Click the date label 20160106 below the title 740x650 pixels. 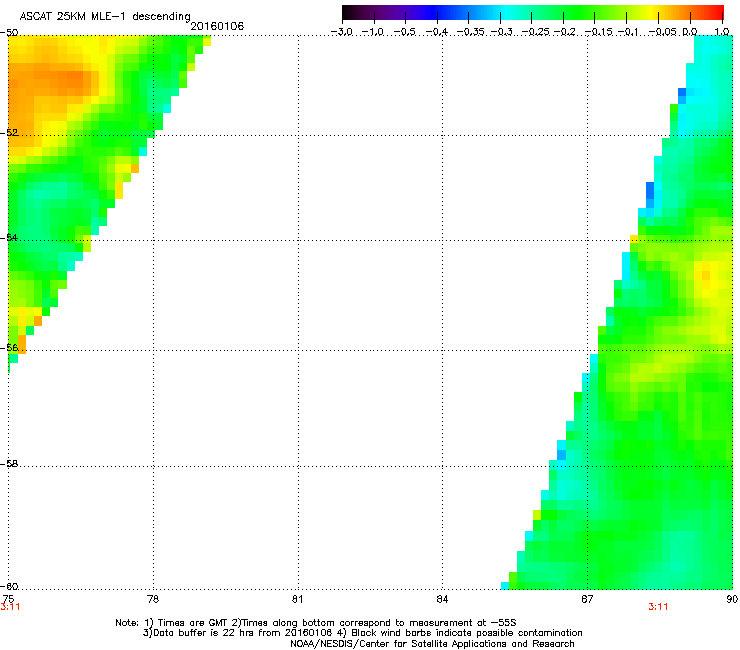[217, 26]
